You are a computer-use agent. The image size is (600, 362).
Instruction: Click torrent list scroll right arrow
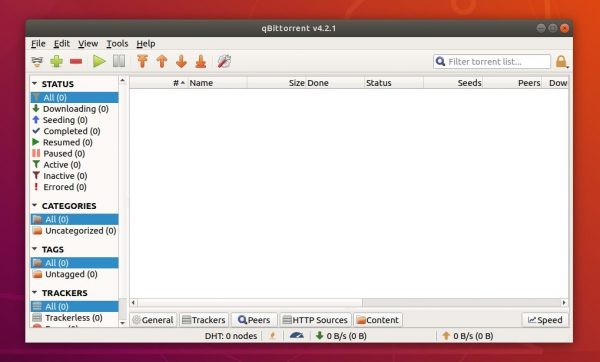pos(564,303)
